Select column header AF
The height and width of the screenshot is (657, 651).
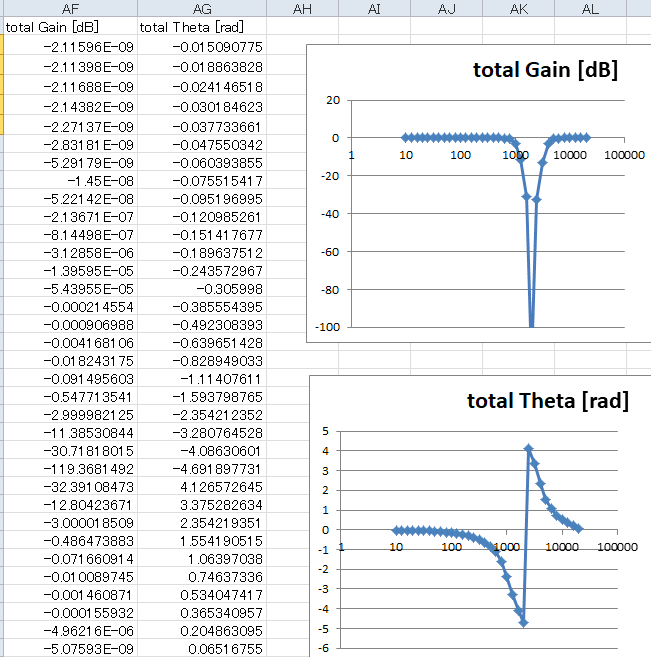click(x=70, y=8)
